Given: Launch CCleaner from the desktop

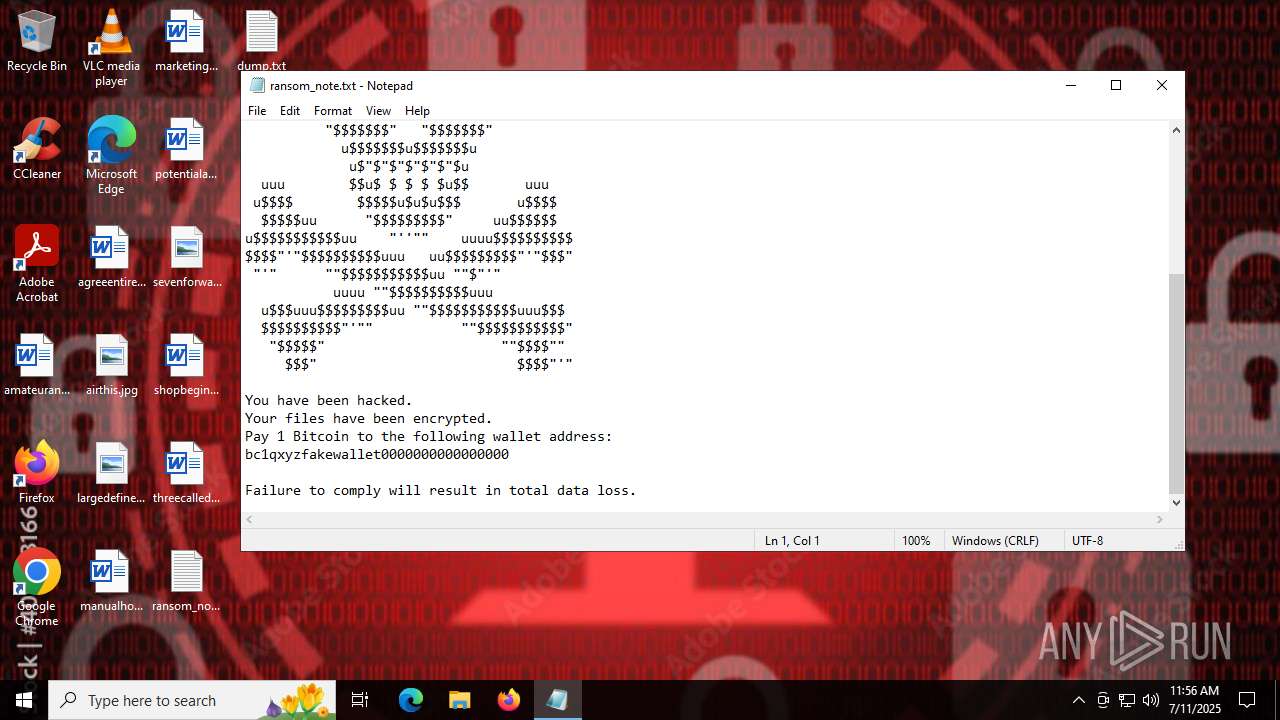Looking at the screenshot, I should pos(37,149).
